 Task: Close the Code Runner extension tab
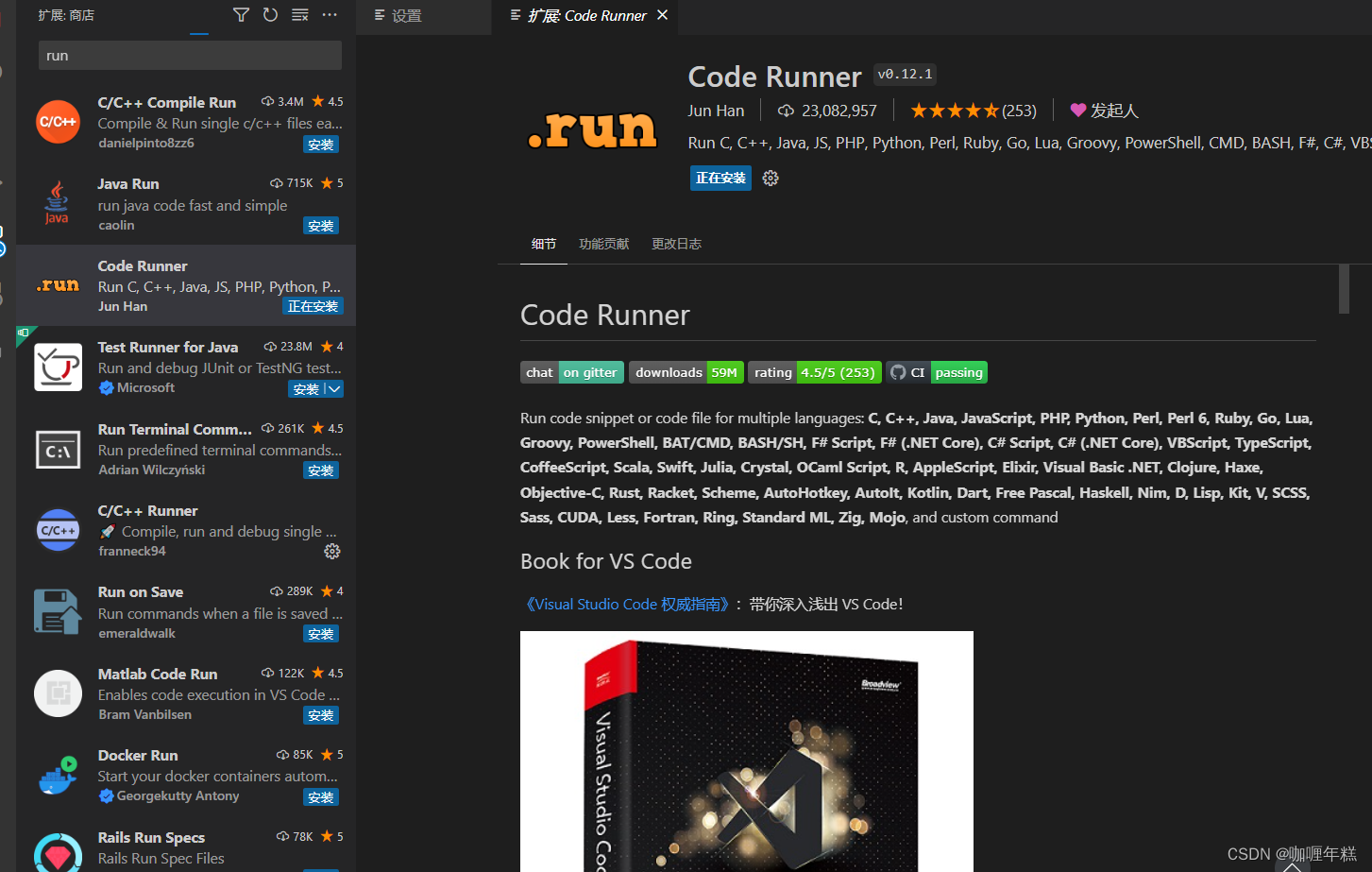663,15
